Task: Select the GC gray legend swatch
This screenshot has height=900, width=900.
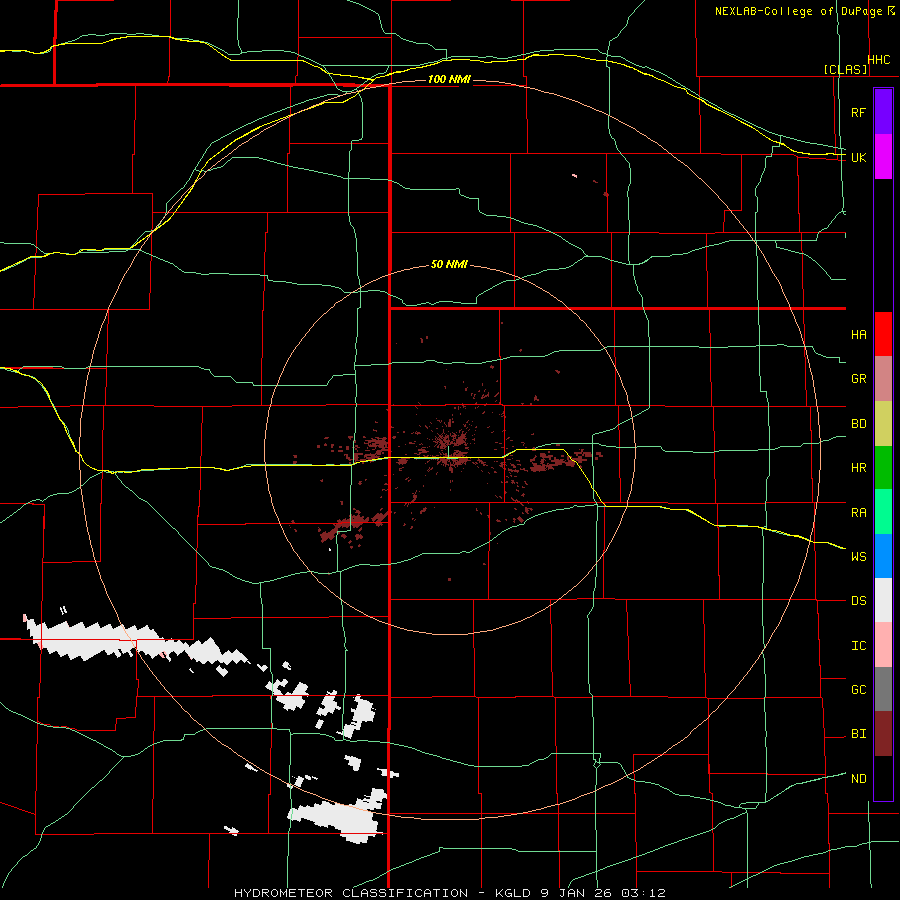Action: tap(883, 689)
